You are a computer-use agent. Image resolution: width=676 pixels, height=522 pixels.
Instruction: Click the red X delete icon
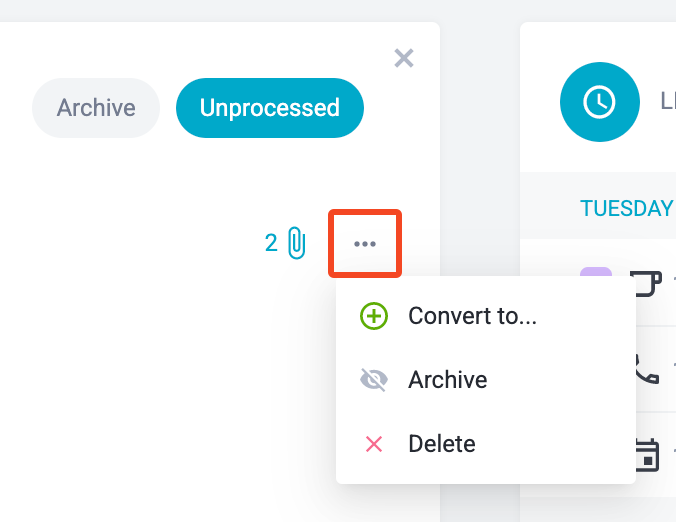tap(374, 444)
